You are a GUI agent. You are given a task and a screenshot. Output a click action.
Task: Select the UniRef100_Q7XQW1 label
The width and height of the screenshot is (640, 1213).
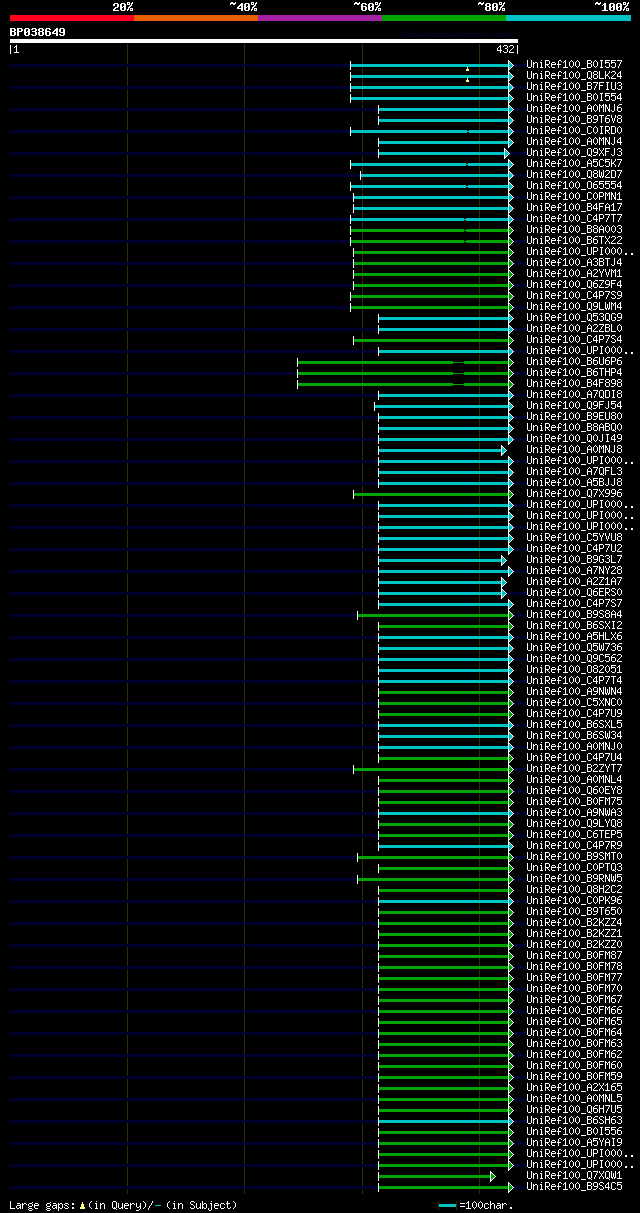pos(574,1175)
